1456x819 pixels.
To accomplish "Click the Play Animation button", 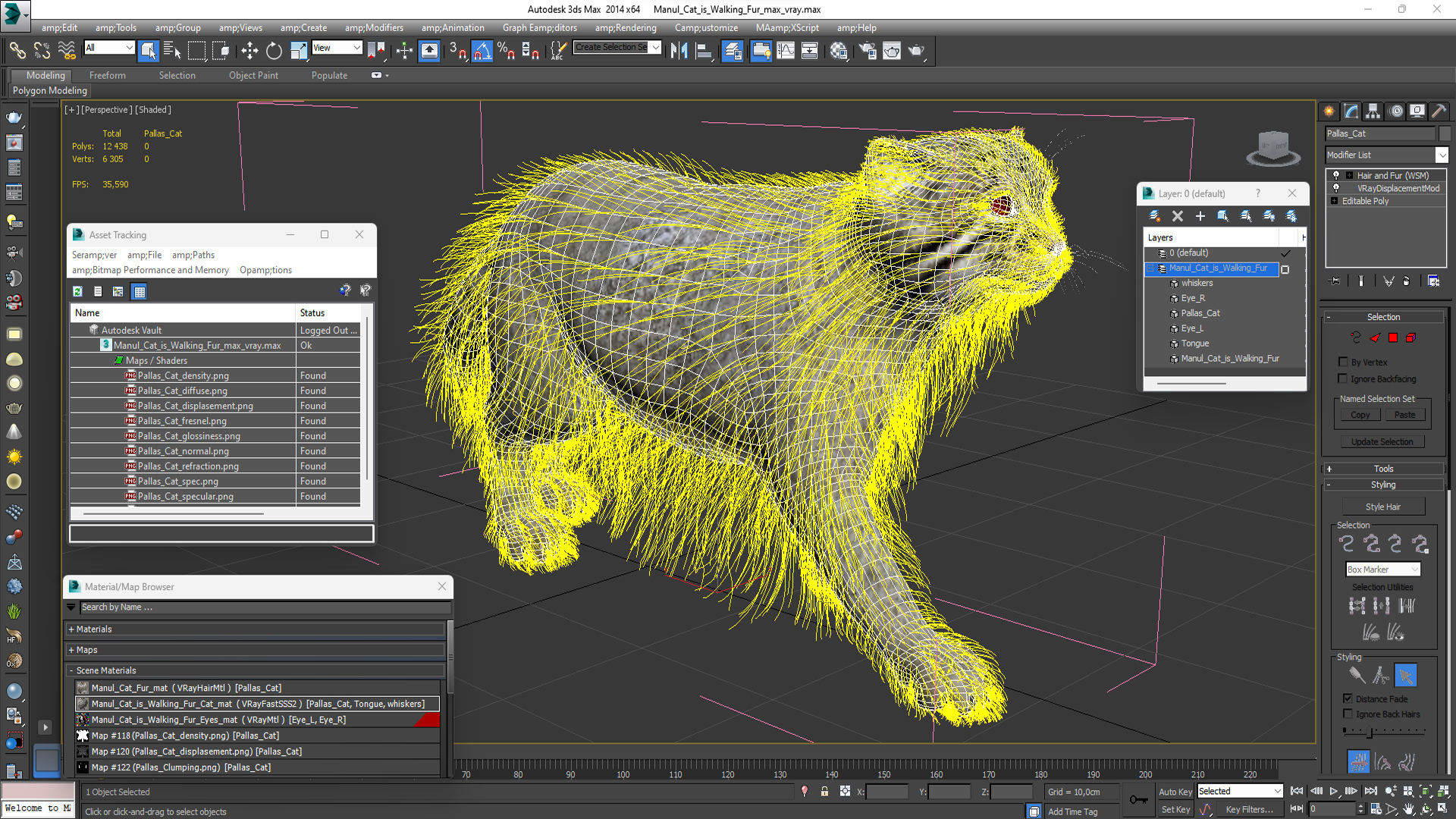I will pos(1334,791).
